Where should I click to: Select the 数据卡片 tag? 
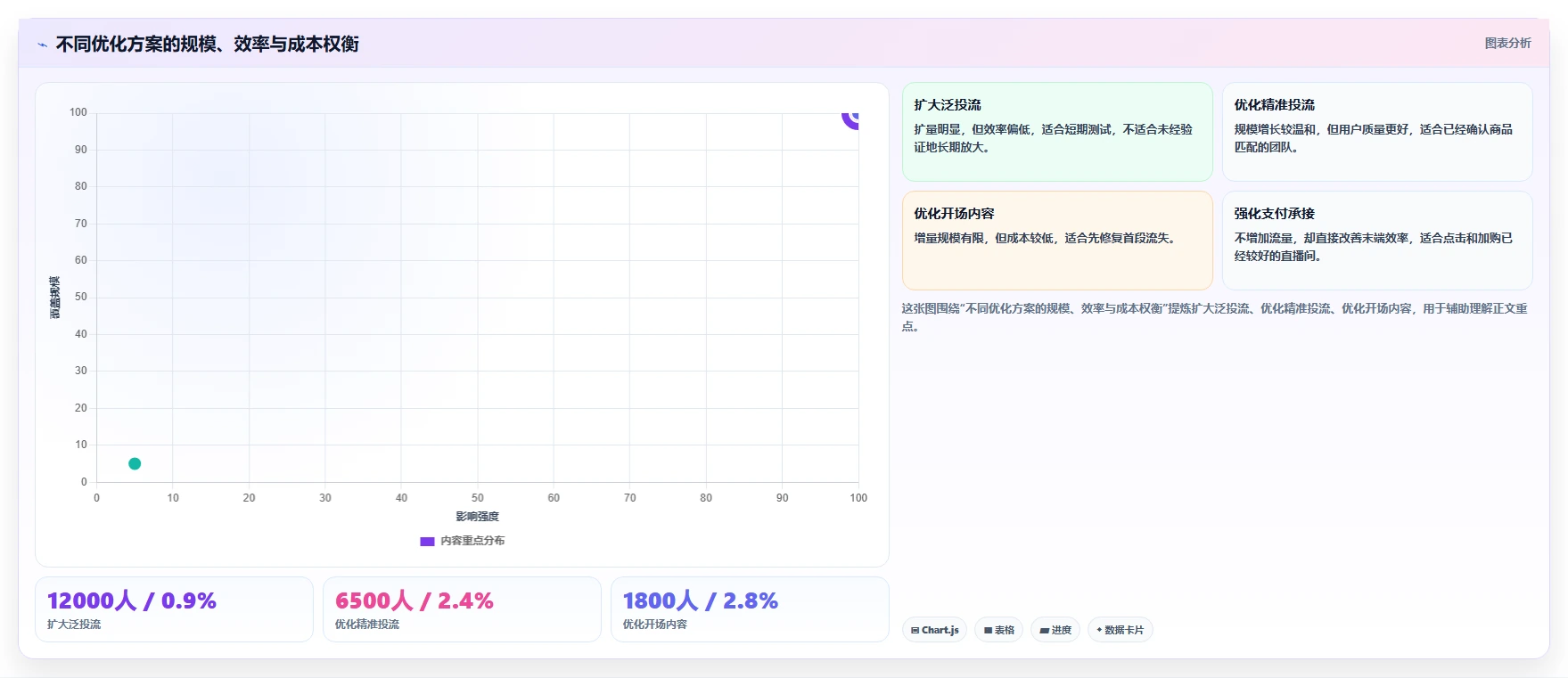(1120, 630)
